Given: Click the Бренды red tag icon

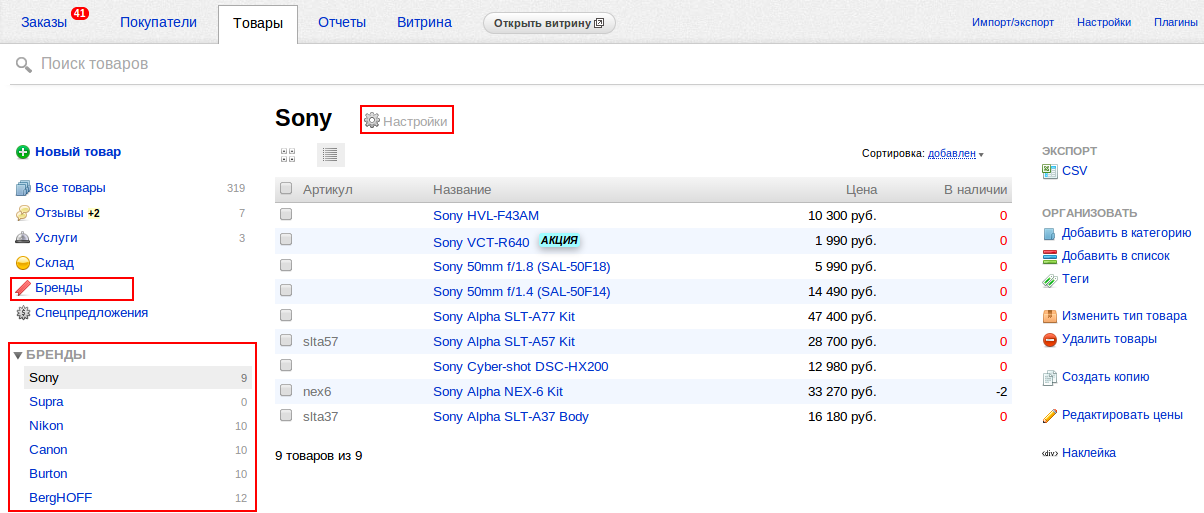Looking at the screenshot, I should pyautogui.click(x=23, y=288).
